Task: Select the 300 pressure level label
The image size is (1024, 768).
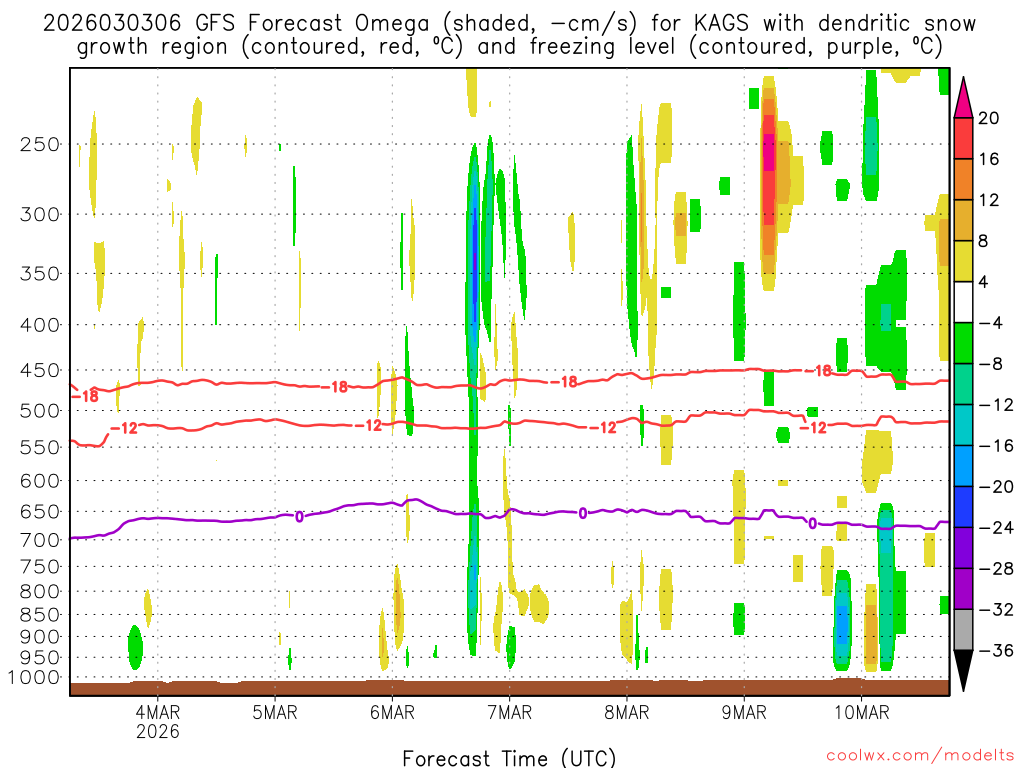Action: (x=40, y=214)
